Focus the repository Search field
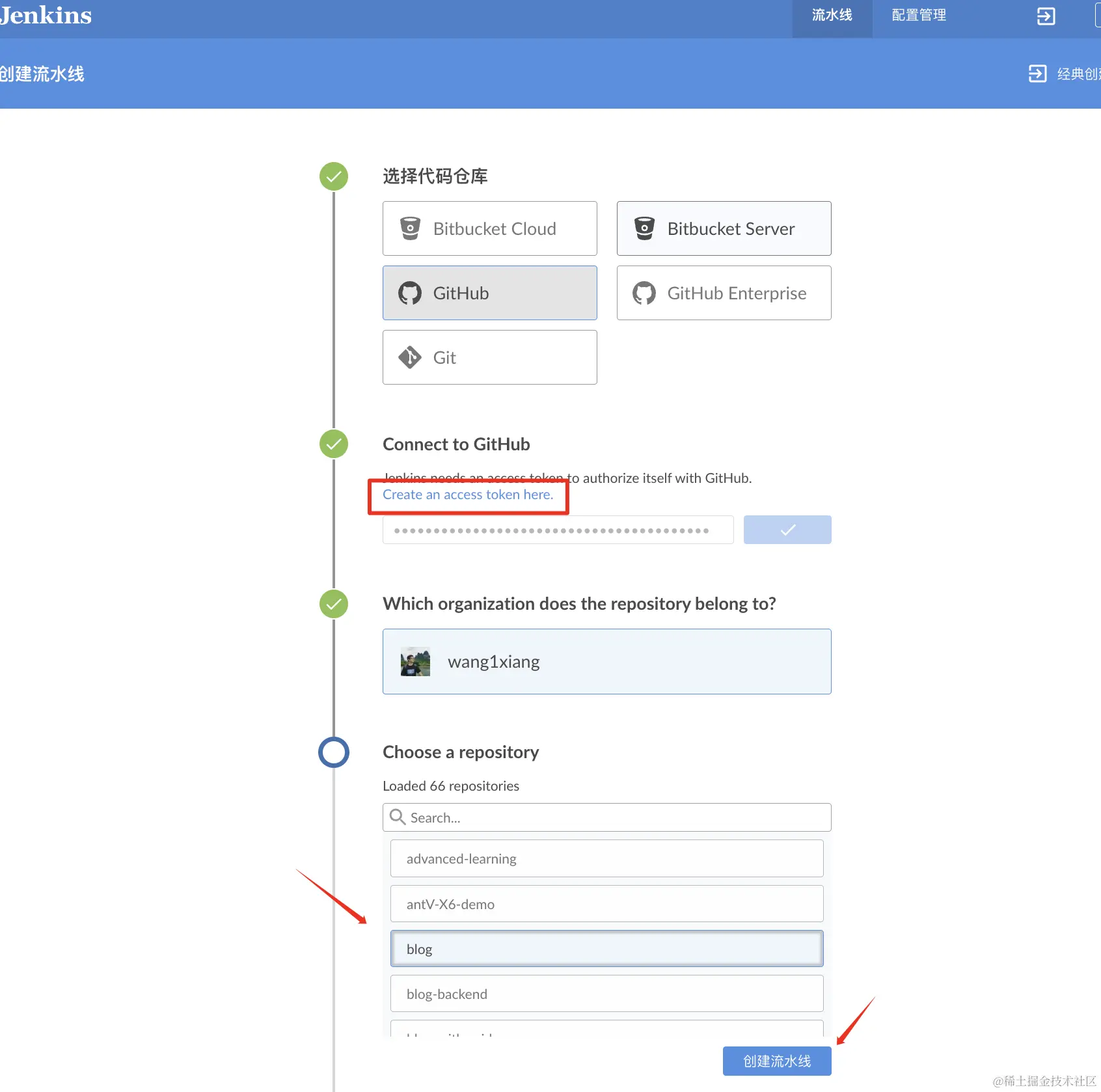 606,817
